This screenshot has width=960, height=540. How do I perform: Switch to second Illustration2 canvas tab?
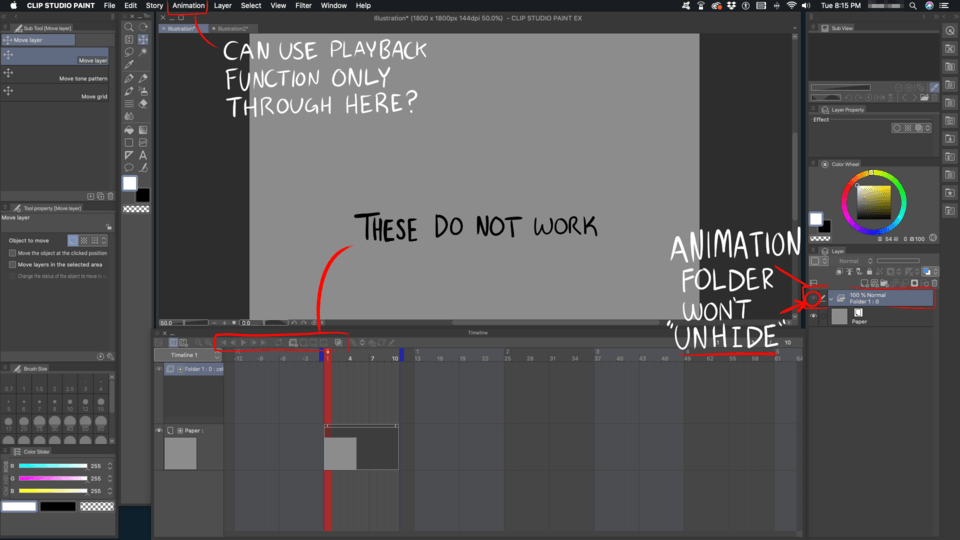coord(233,29)
